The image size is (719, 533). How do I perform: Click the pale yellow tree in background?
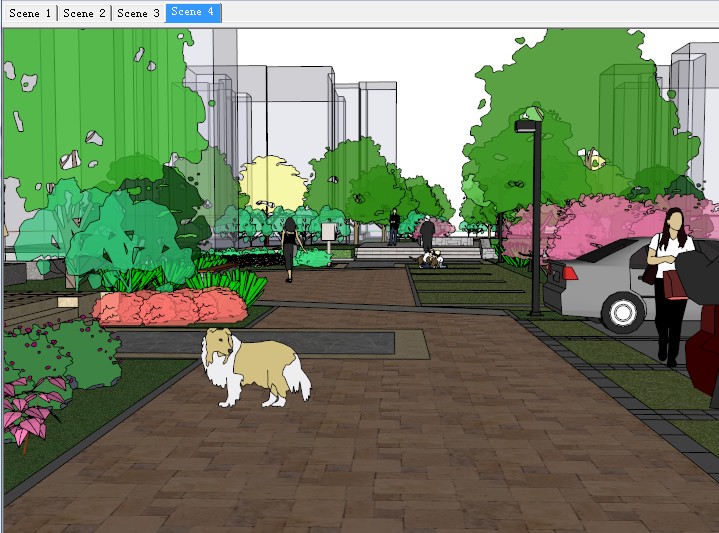(272, 183)
